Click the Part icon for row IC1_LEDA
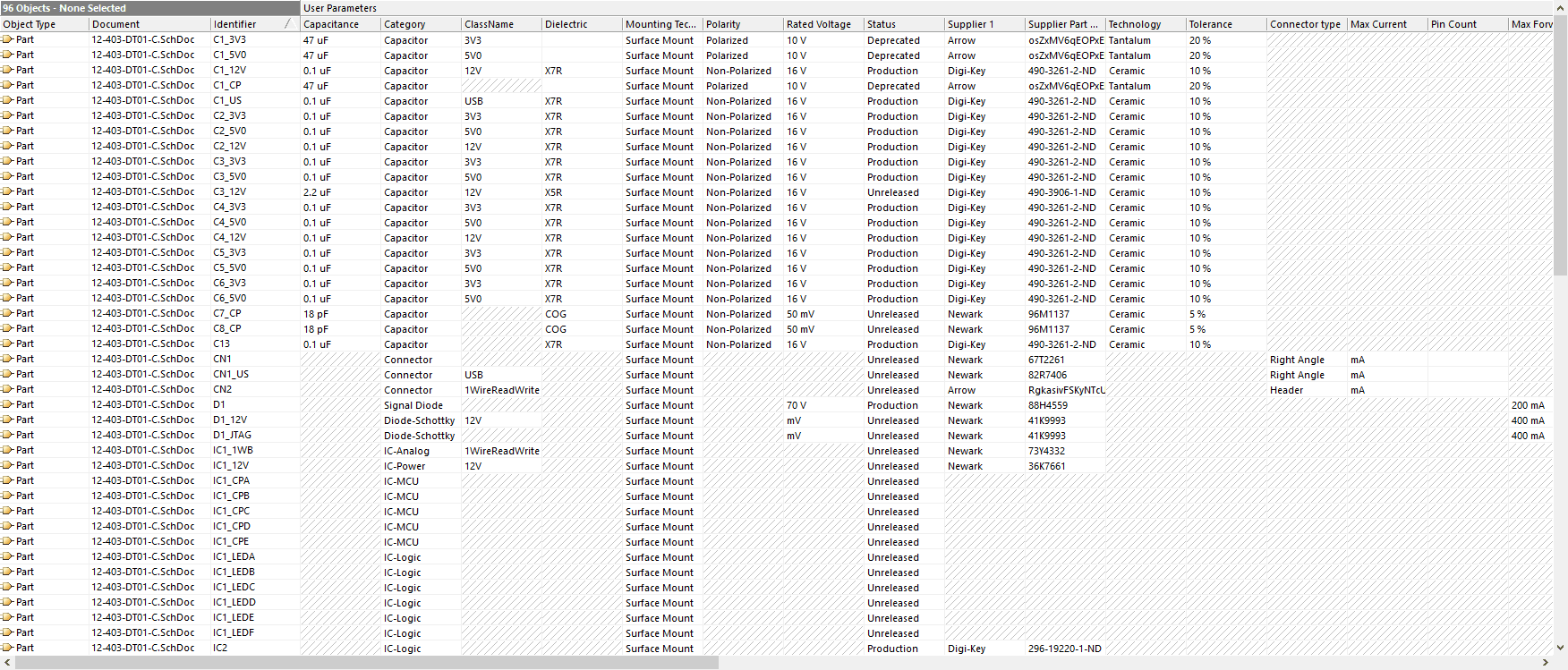 coord(8,557)
